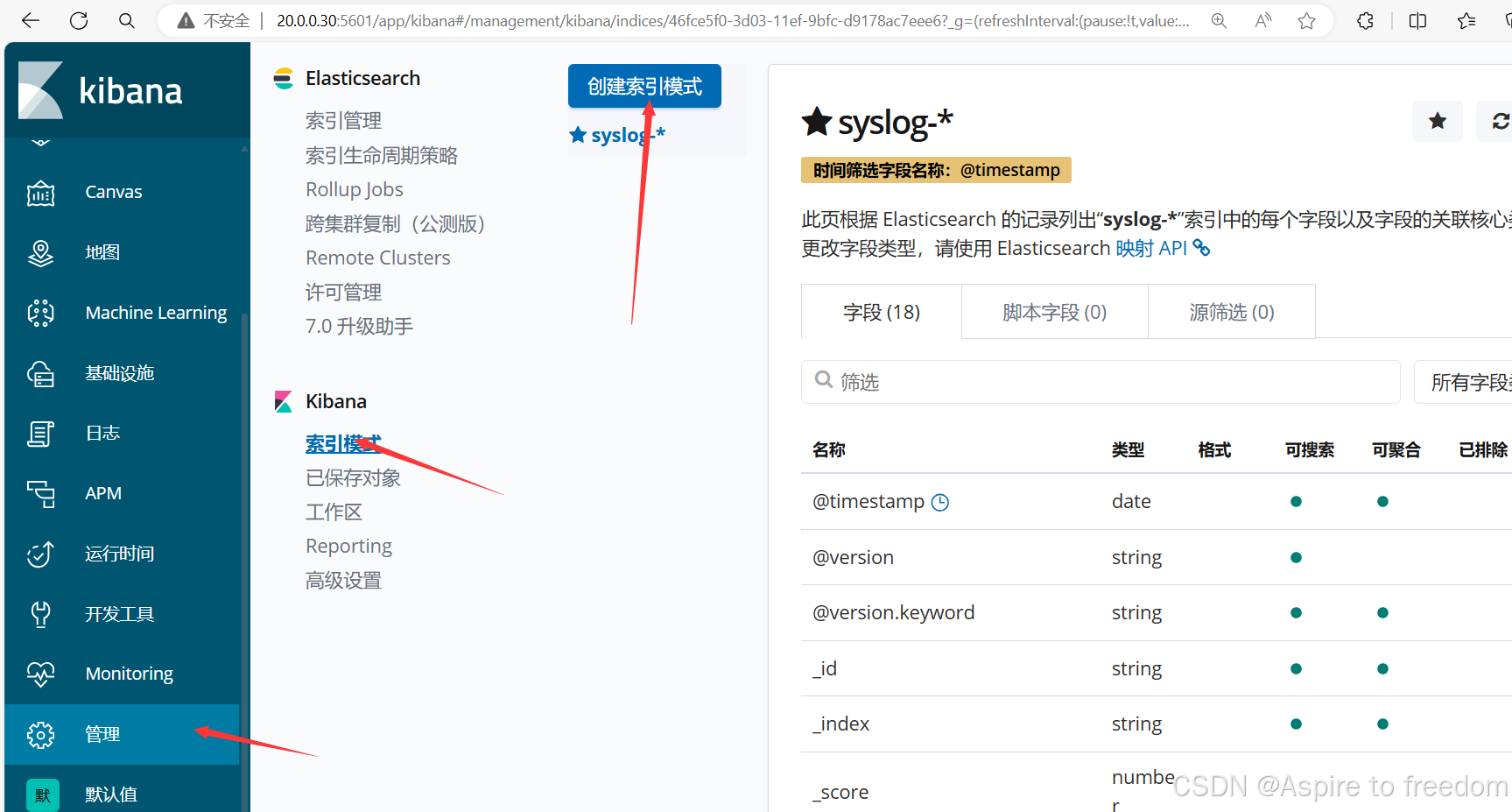
Task: Open 索引模式 under Kibana
Action: click(343, 443)
